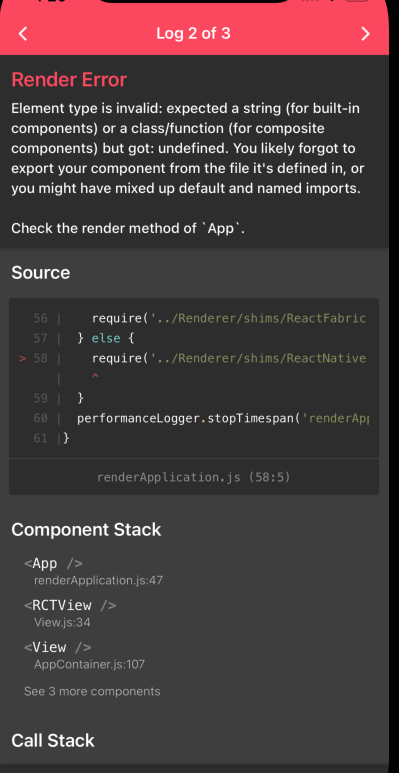Open renderApplication.js (58:5) source file link
The height and width of the screenshot is (773, 399).
[194, 477]
